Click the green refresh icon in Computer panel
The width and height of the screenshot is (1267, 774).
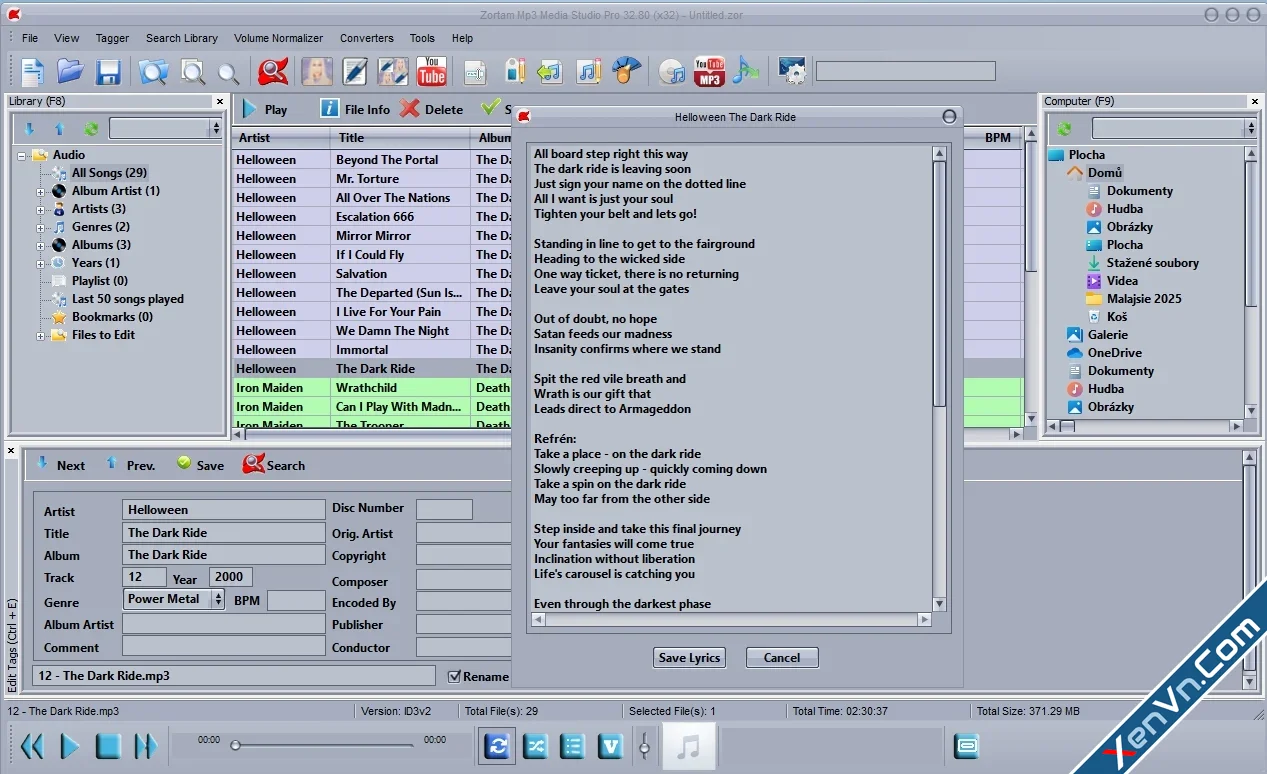coord(1065,128)
